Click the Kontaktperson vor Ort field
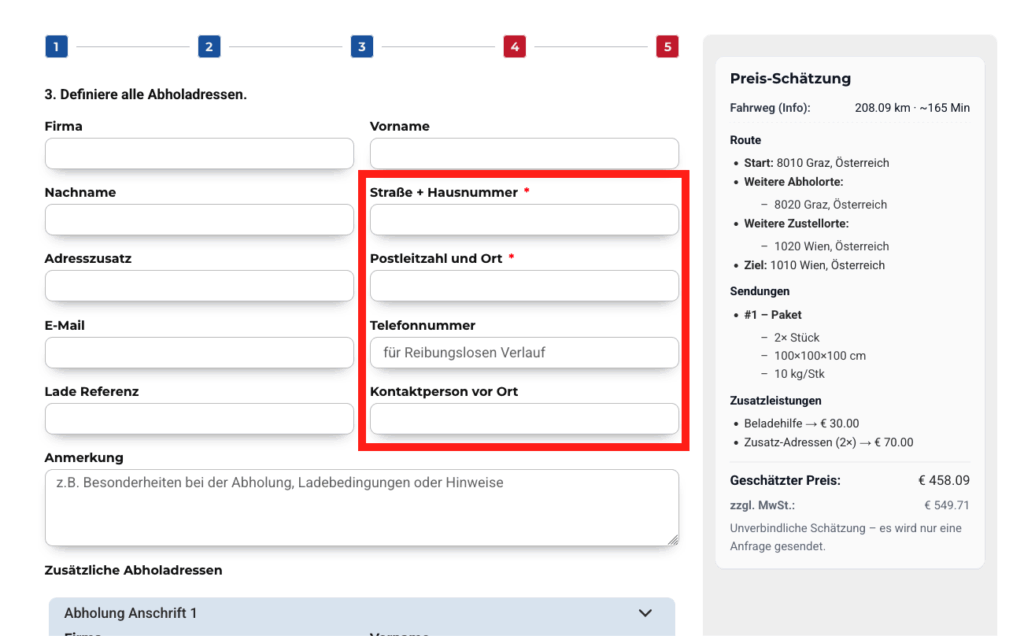This screenshot has width=1024, height=636. [x=524, y=419]
